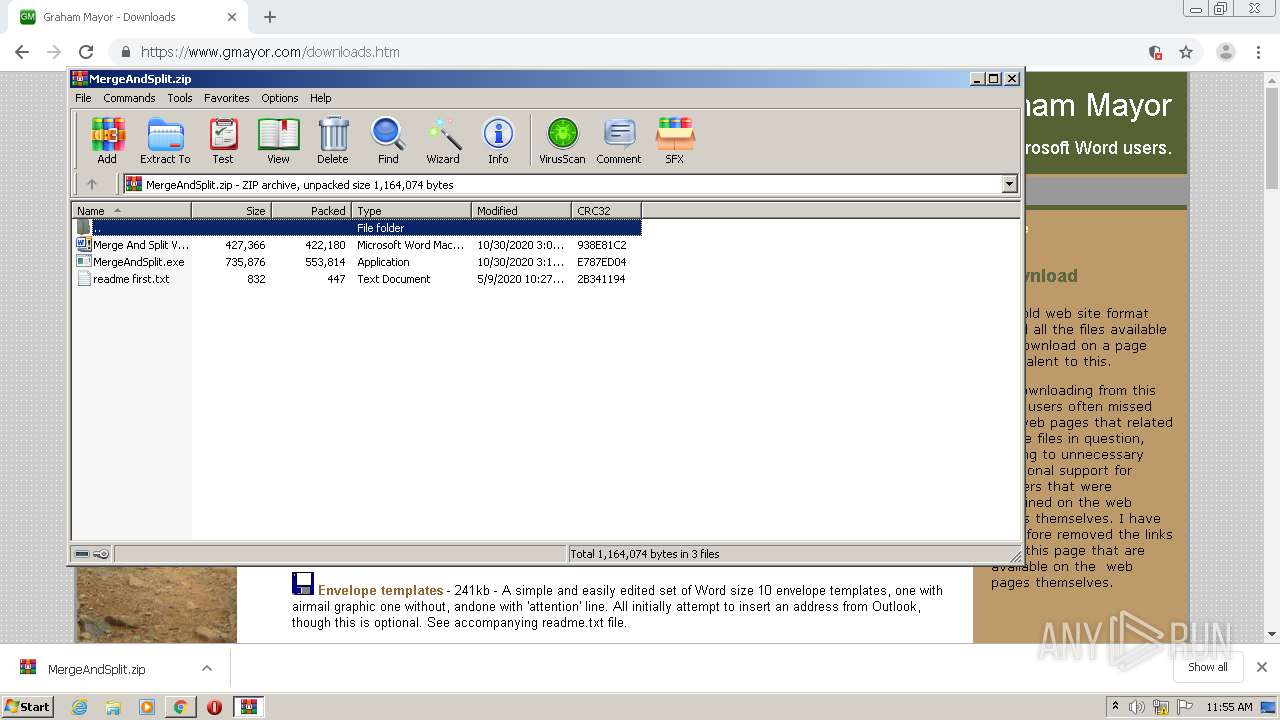Viewport: 1280px width, 720px height.
Task: Click the Start button
Action: click(x=28, y=707)
